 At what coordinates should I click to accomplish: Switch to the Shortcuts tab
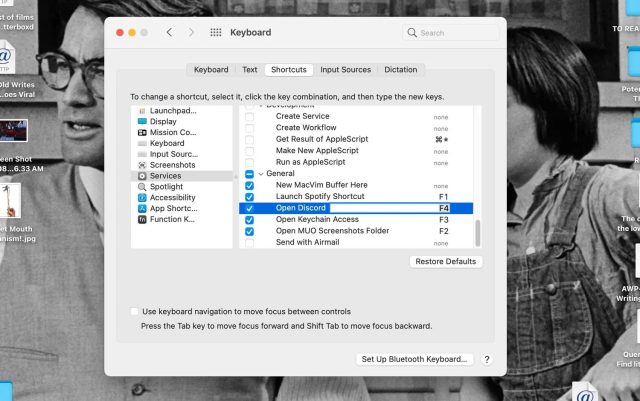point(289,69)
